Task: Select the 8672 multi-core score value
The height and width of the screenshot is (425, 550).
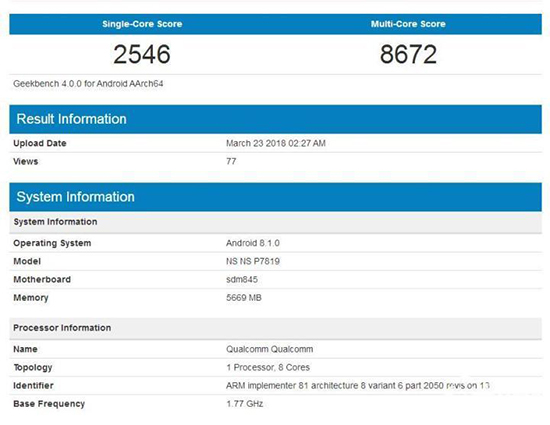Action: pyautogui.click(x=408, y=54)
